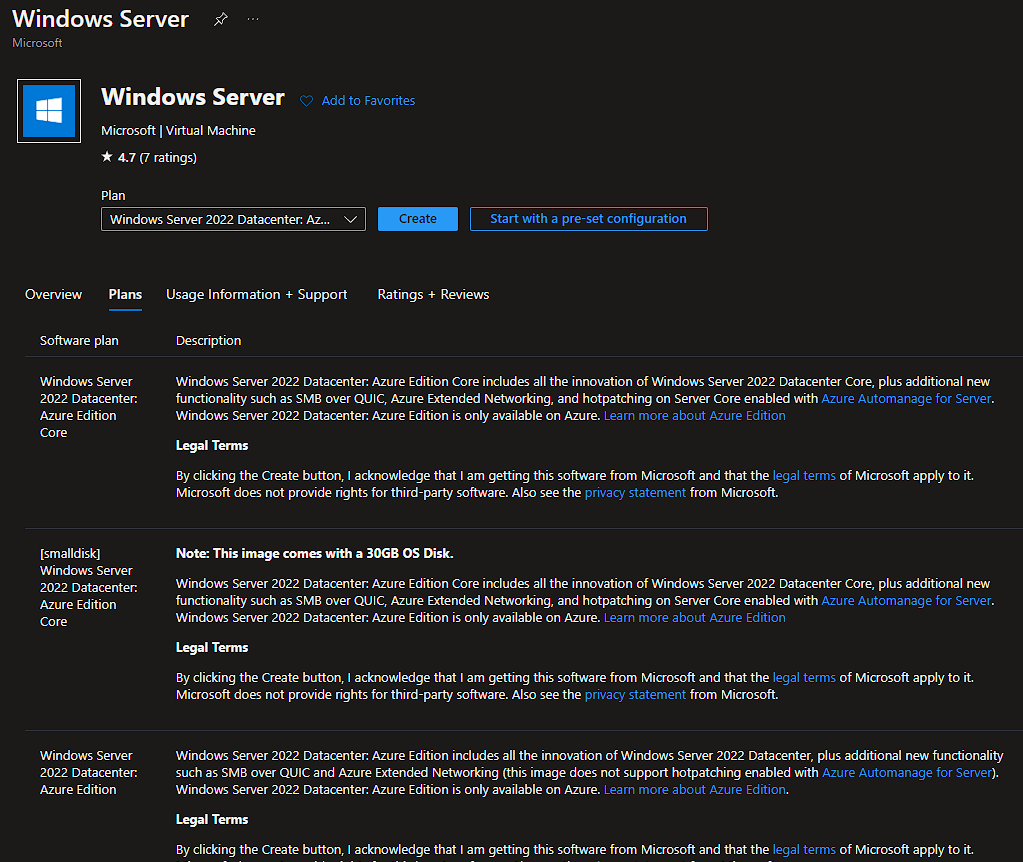Click the Software plan column header
1023x862 pixels.
79,341
